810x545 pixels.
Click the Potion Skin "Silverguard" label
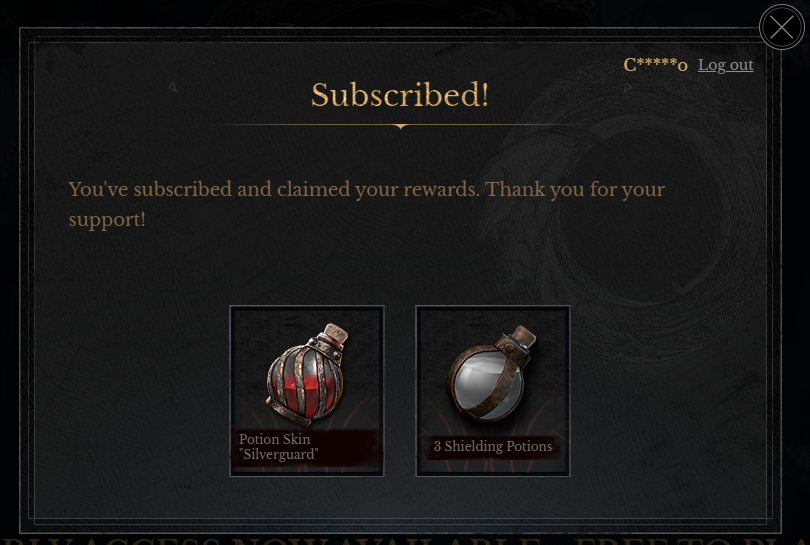278,447
